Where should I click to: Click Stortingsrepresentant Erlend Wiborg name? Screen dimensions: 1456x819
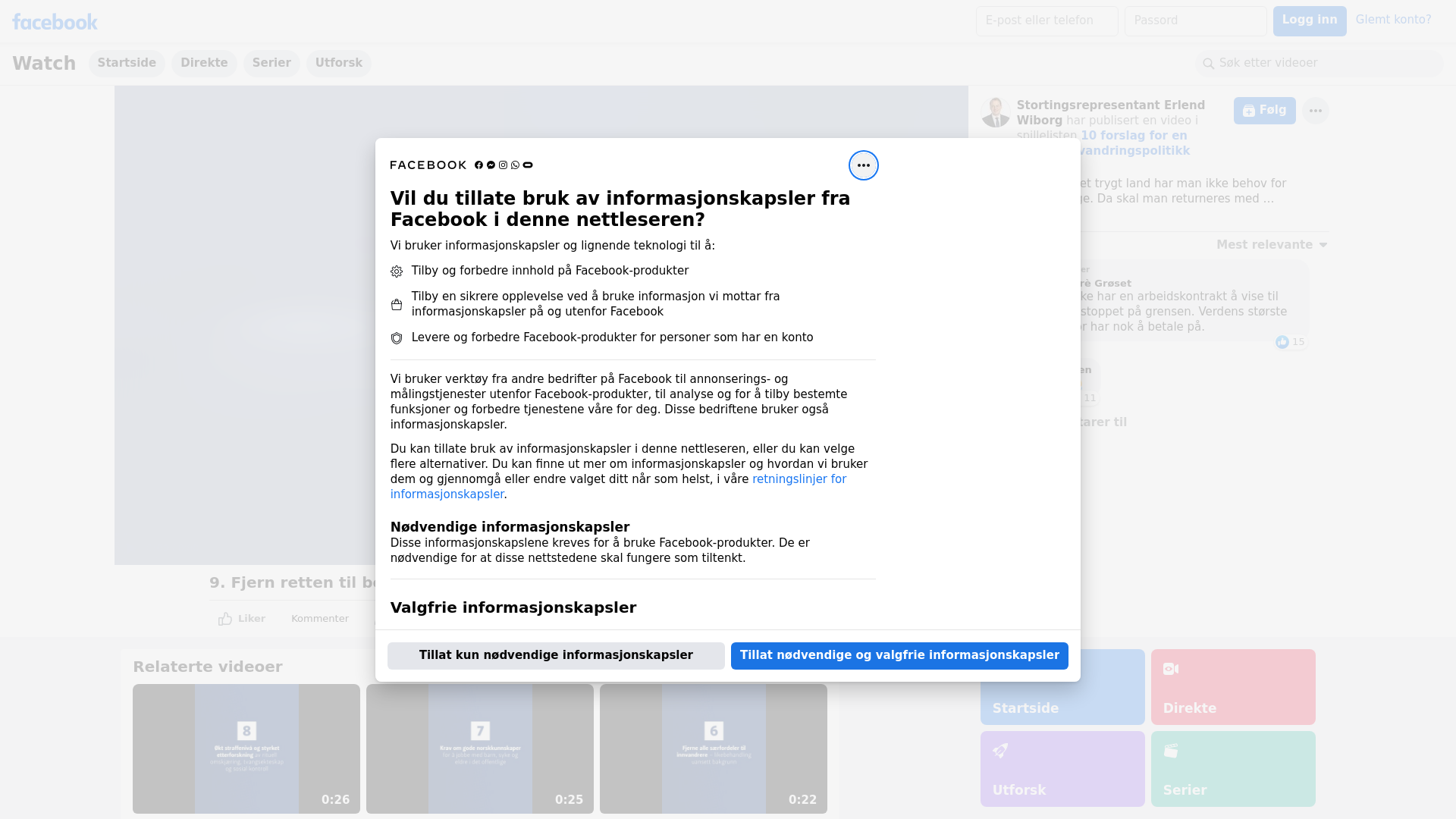1110,113
